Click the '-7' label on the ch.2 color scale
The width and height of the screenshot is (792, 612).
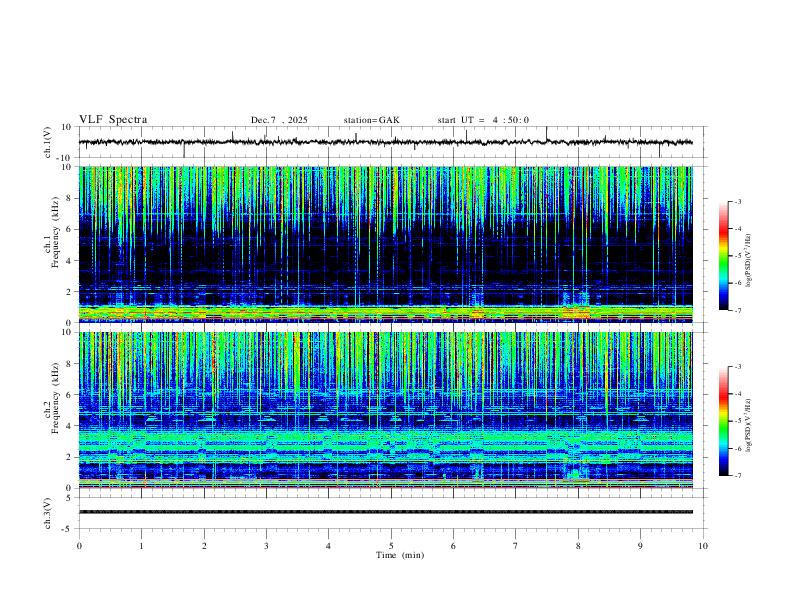(737, 476)
